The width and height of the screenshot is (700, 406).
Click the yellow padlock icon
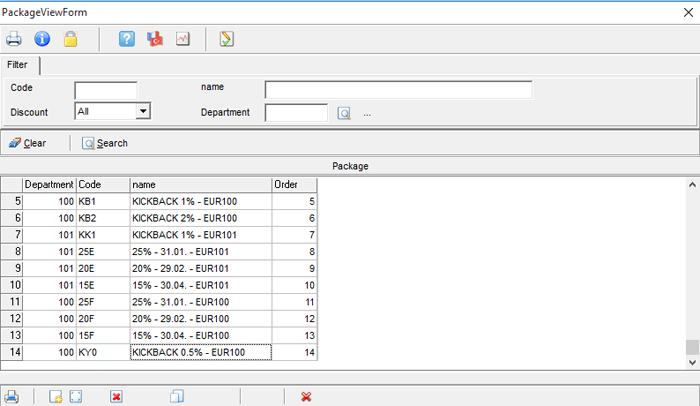(70, 39)
